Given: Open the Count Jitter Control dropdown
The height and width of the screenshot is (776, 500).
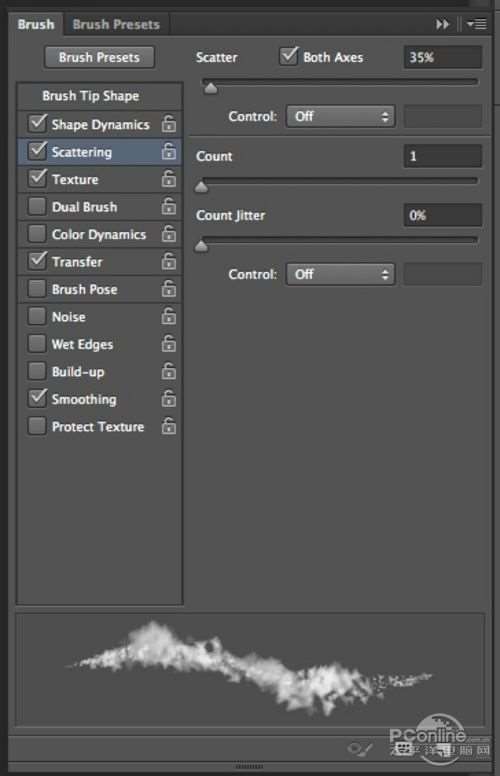Looking at the screenshot, I should [x=341, y=274].
